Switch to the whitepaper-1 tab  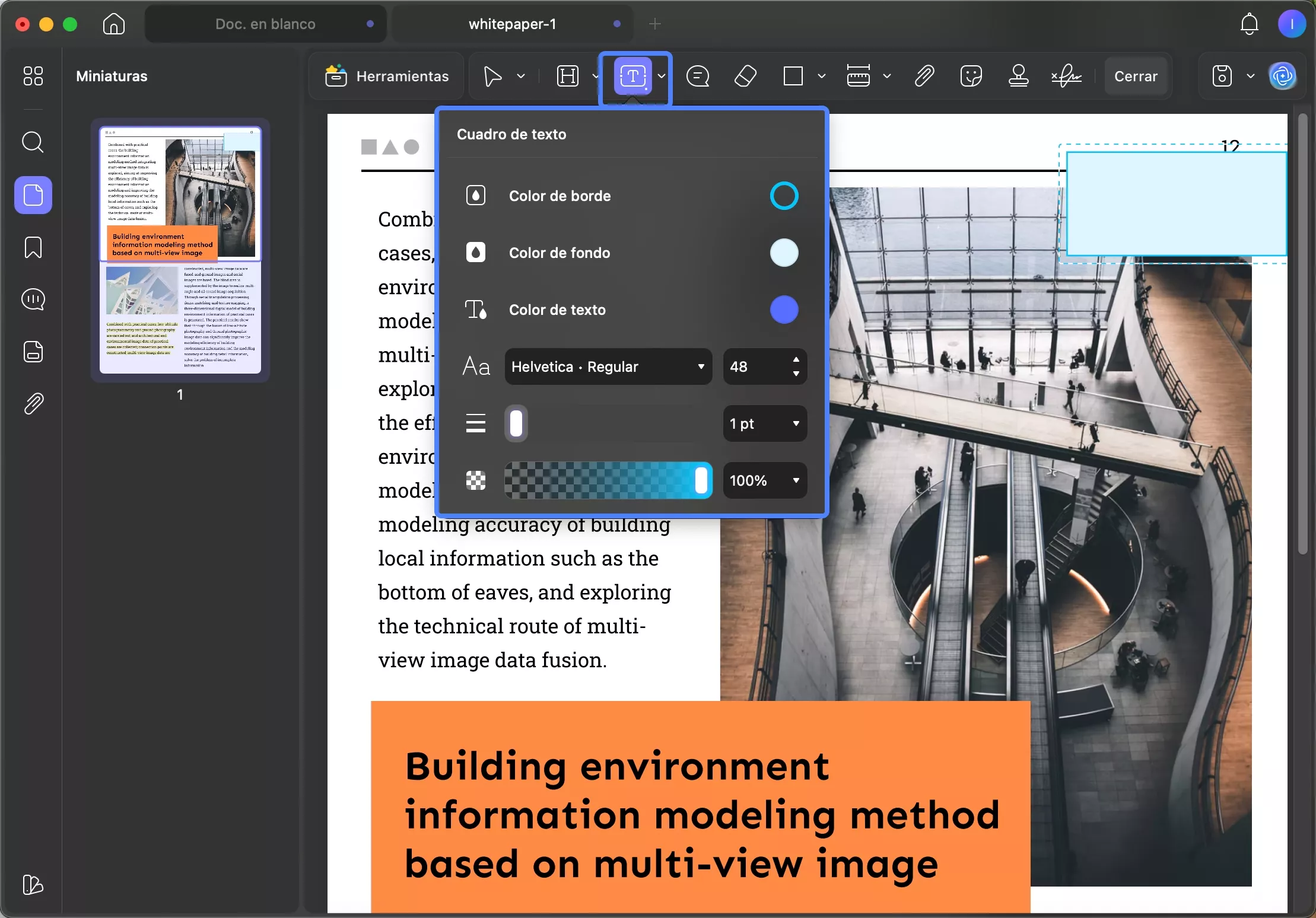(x=513, y=24)
